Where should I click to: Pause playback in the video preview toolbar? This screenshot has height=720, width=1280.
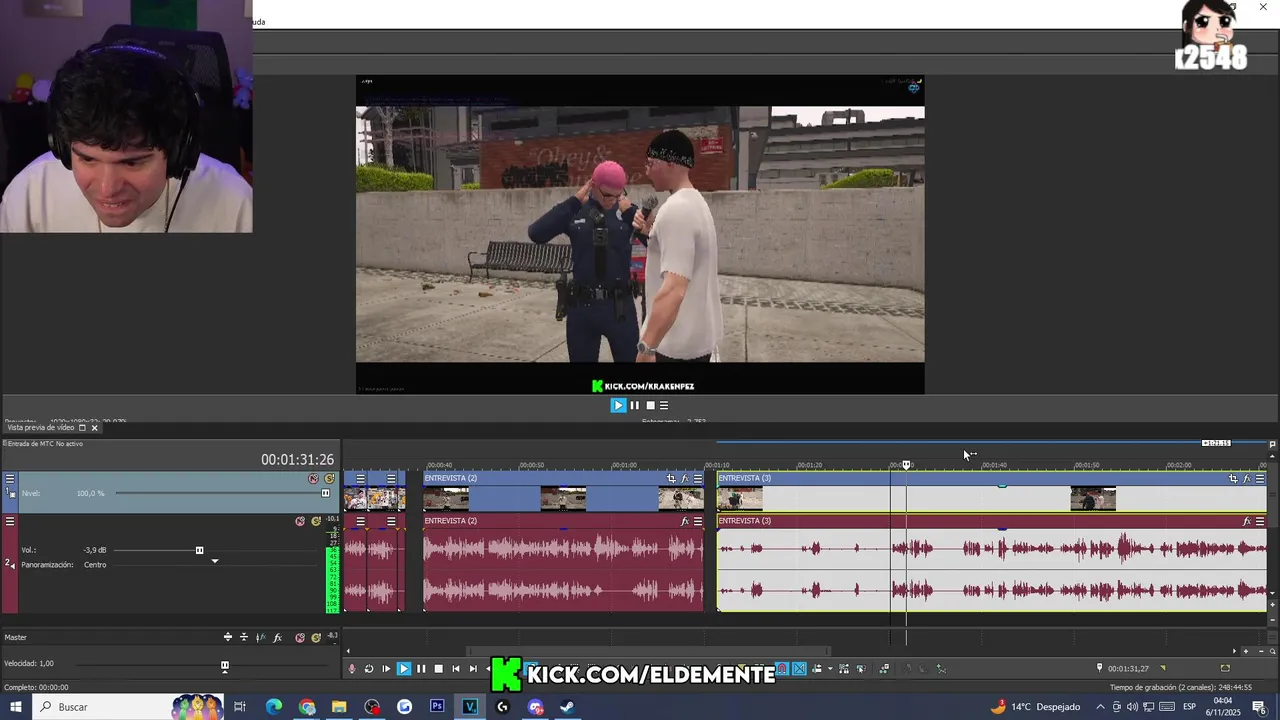pos(634,405)
